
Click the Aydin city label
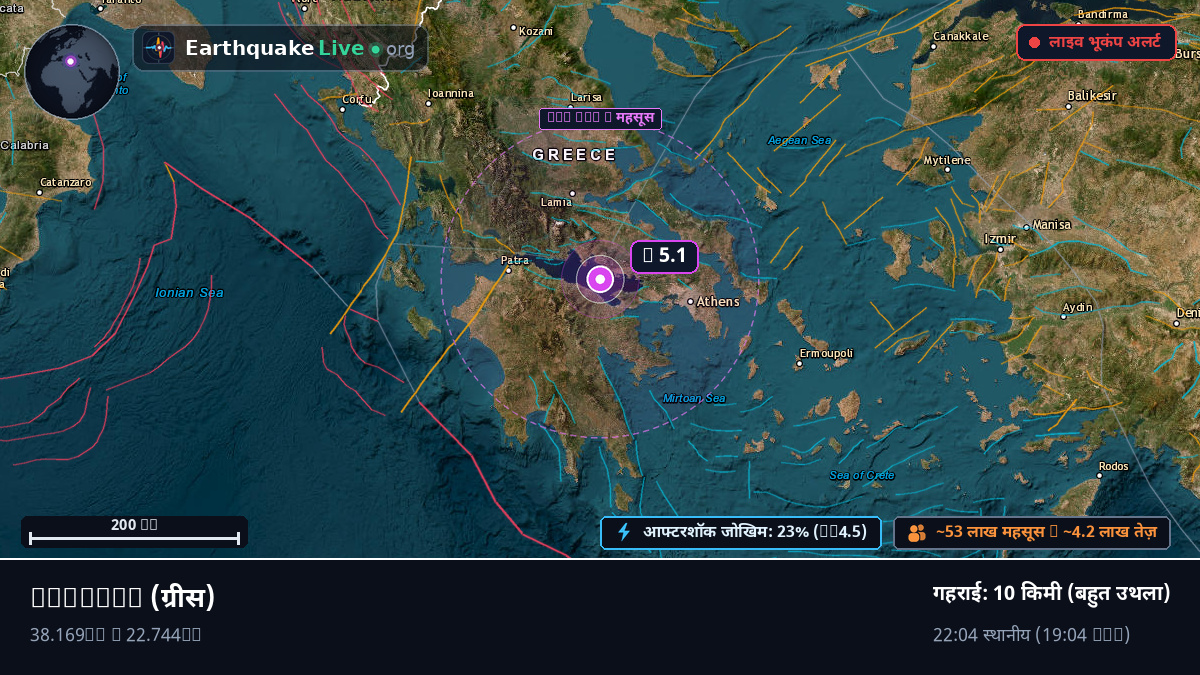tap(1078, 307)
